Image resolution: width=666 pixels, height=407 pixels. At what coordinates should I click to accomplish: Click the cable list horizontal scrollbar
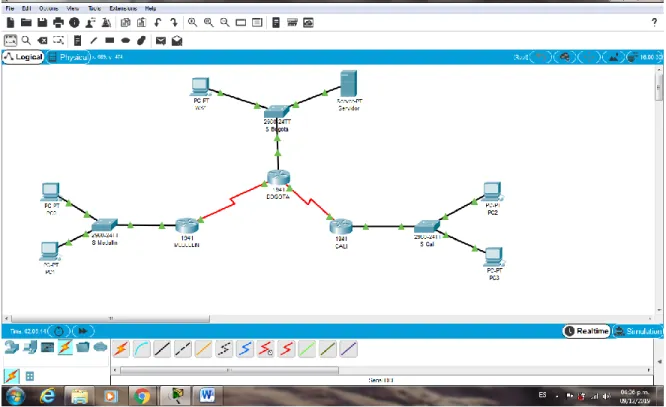click(x=229, y=370)
